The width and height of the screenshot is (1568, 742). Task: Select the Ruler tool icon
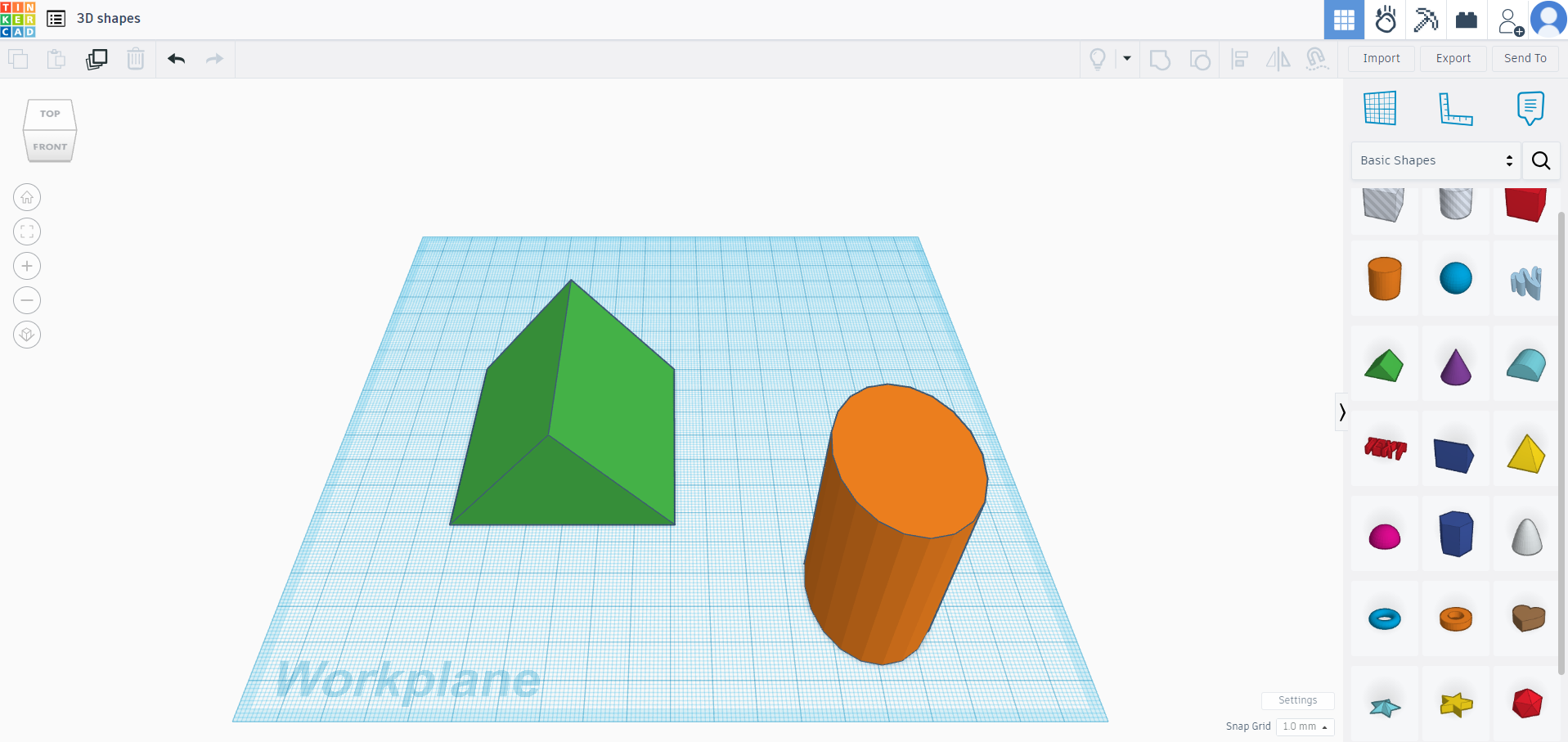(x=1455, y=109)
